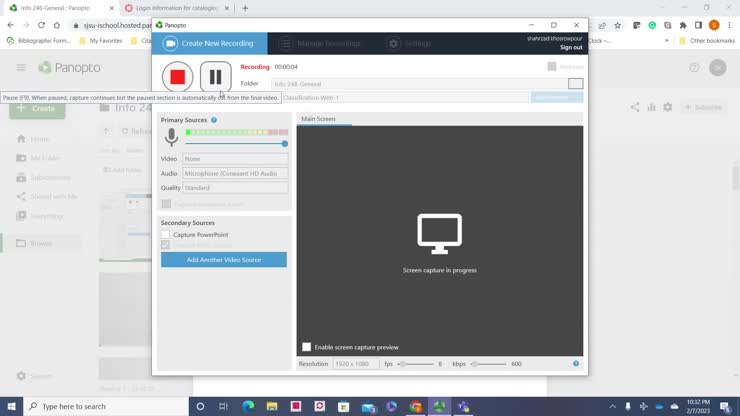
Task: Click the Primary Sources help icon
Action: click(214, 120)
